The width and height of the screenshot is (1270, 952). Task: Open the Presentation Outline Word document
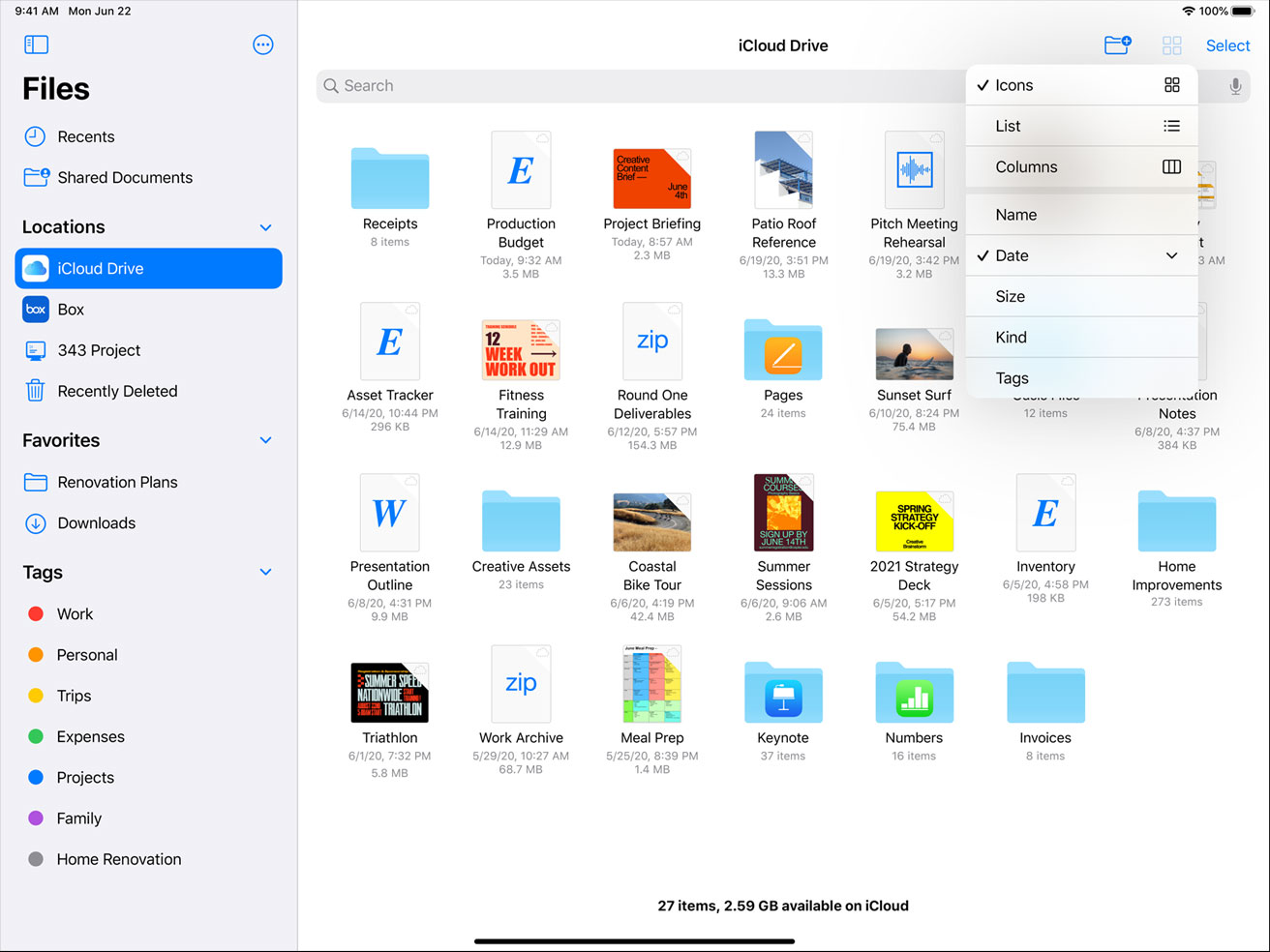[390, 513]
